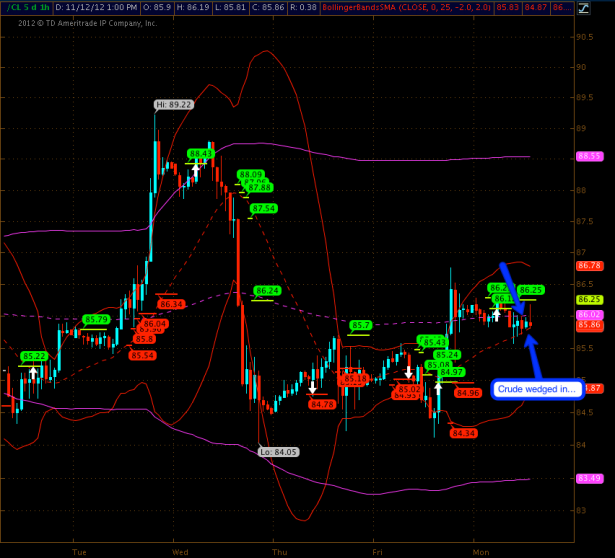615x558 pixels.
Task: Open the 'Crude wedged in...' annotation note
Action: coord(539,389)
